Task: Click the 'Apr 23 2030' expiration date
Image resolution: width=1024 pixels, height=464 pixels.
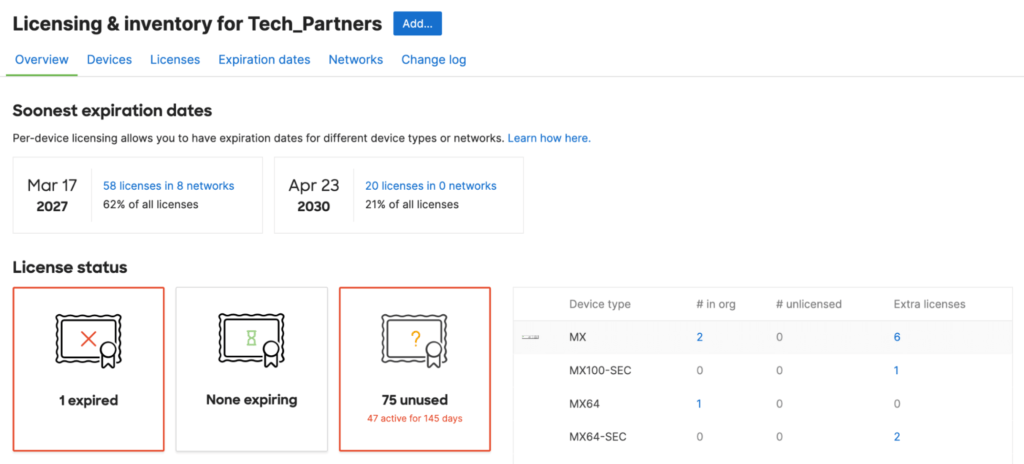Action: [314, 195]
